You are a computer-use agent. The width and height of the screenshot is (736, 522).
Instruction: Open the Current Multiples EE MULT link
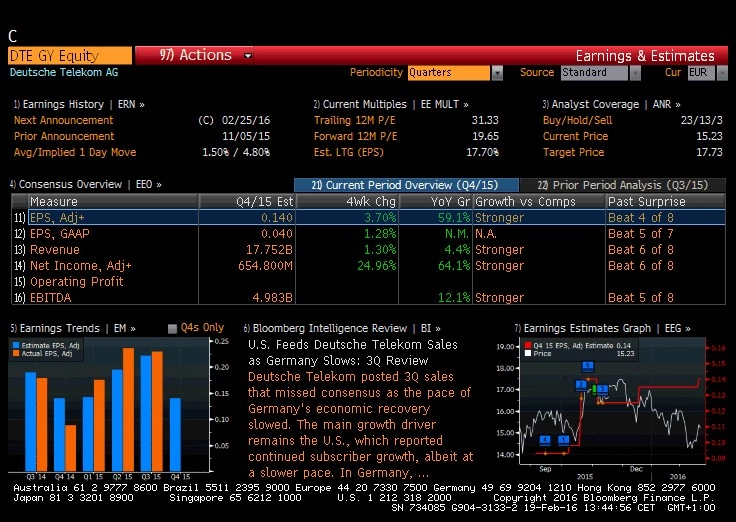[391, 104]
